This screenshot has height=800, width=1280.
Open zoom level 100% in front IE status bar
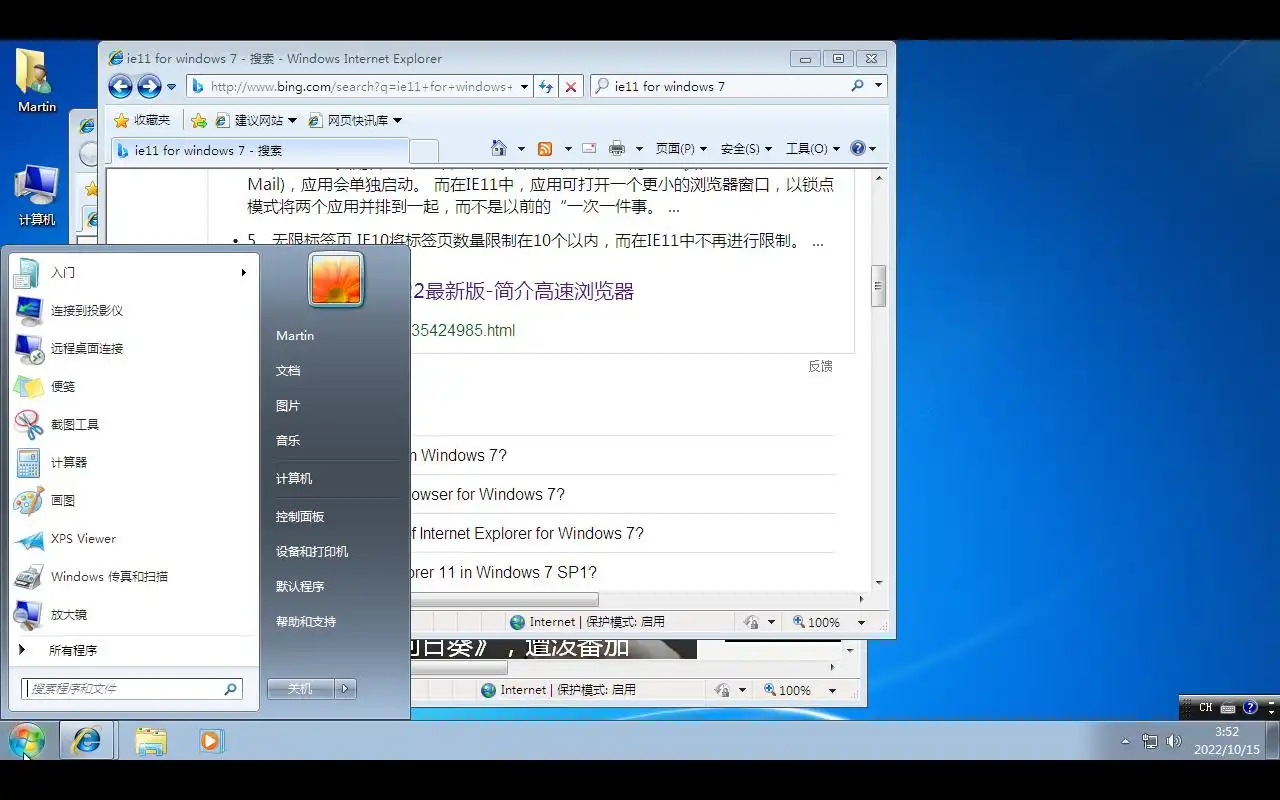[x=817, y=622]
